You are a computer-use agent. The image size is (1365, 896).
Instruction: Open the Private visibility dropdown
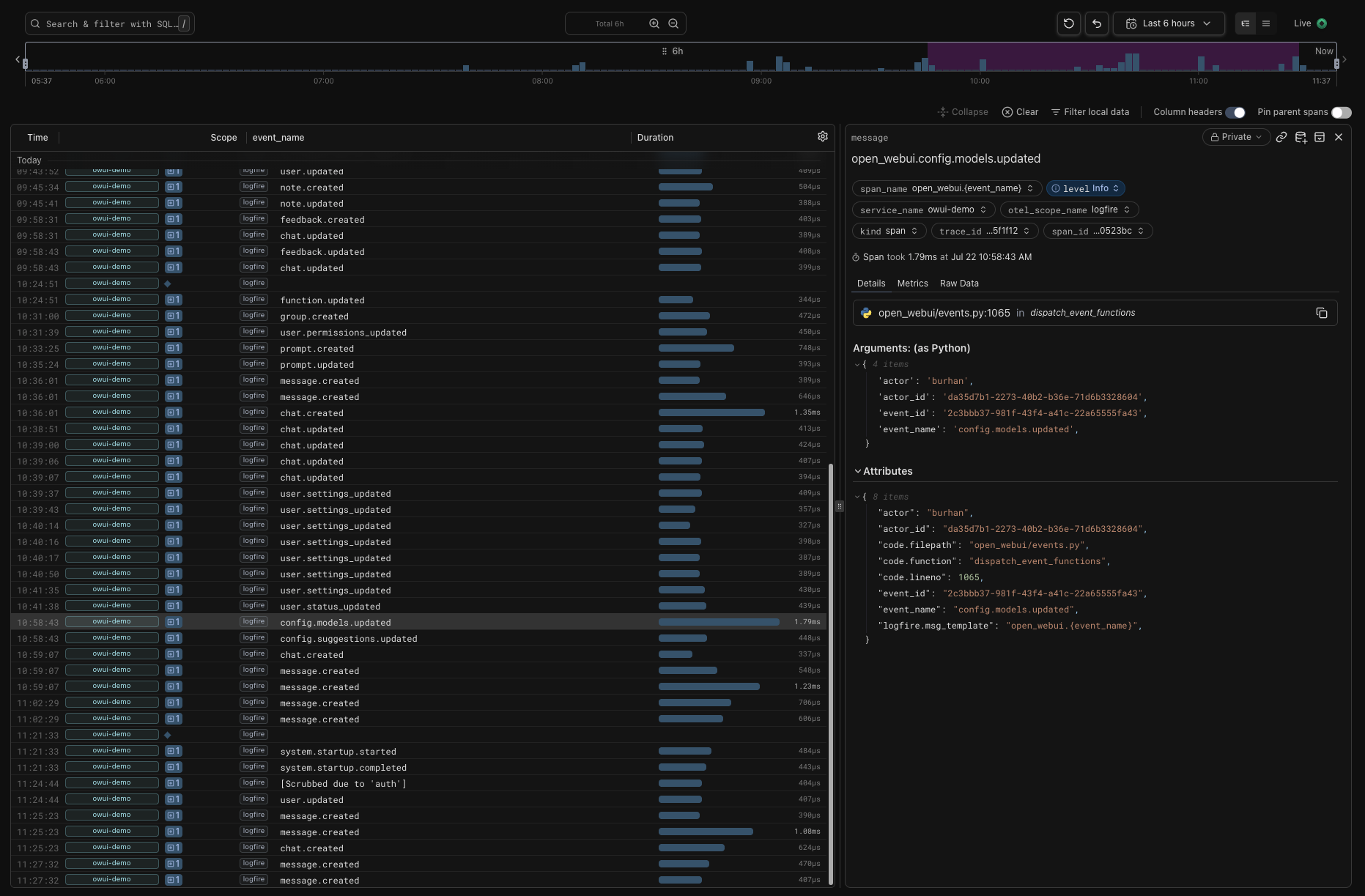coord(1236,137)
